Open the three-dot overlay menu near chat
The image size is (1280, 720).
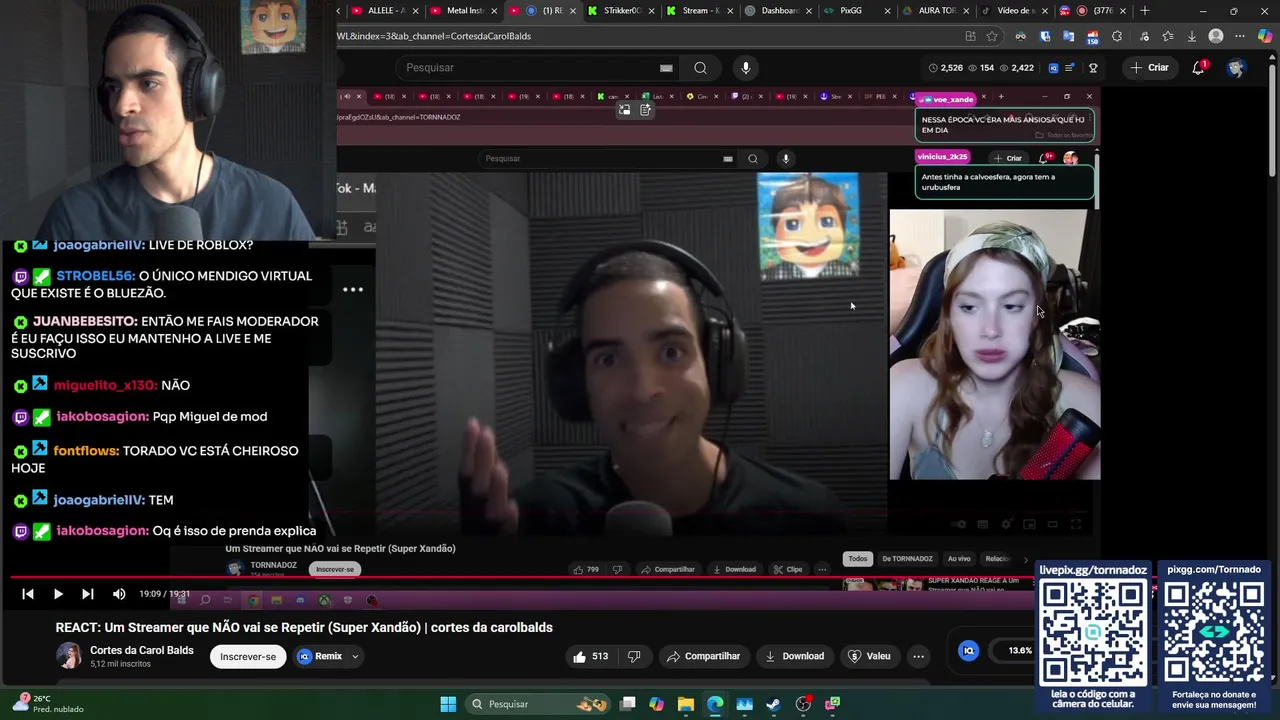tap(353, 290)
